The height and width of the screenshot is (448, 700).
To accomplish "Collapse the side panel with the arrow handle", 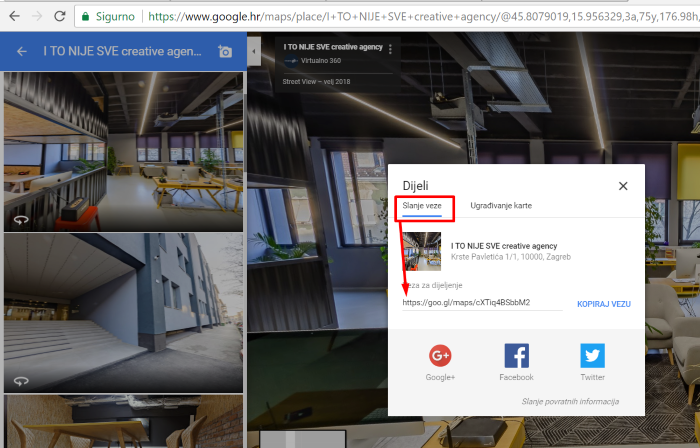I will click(254, 51).
